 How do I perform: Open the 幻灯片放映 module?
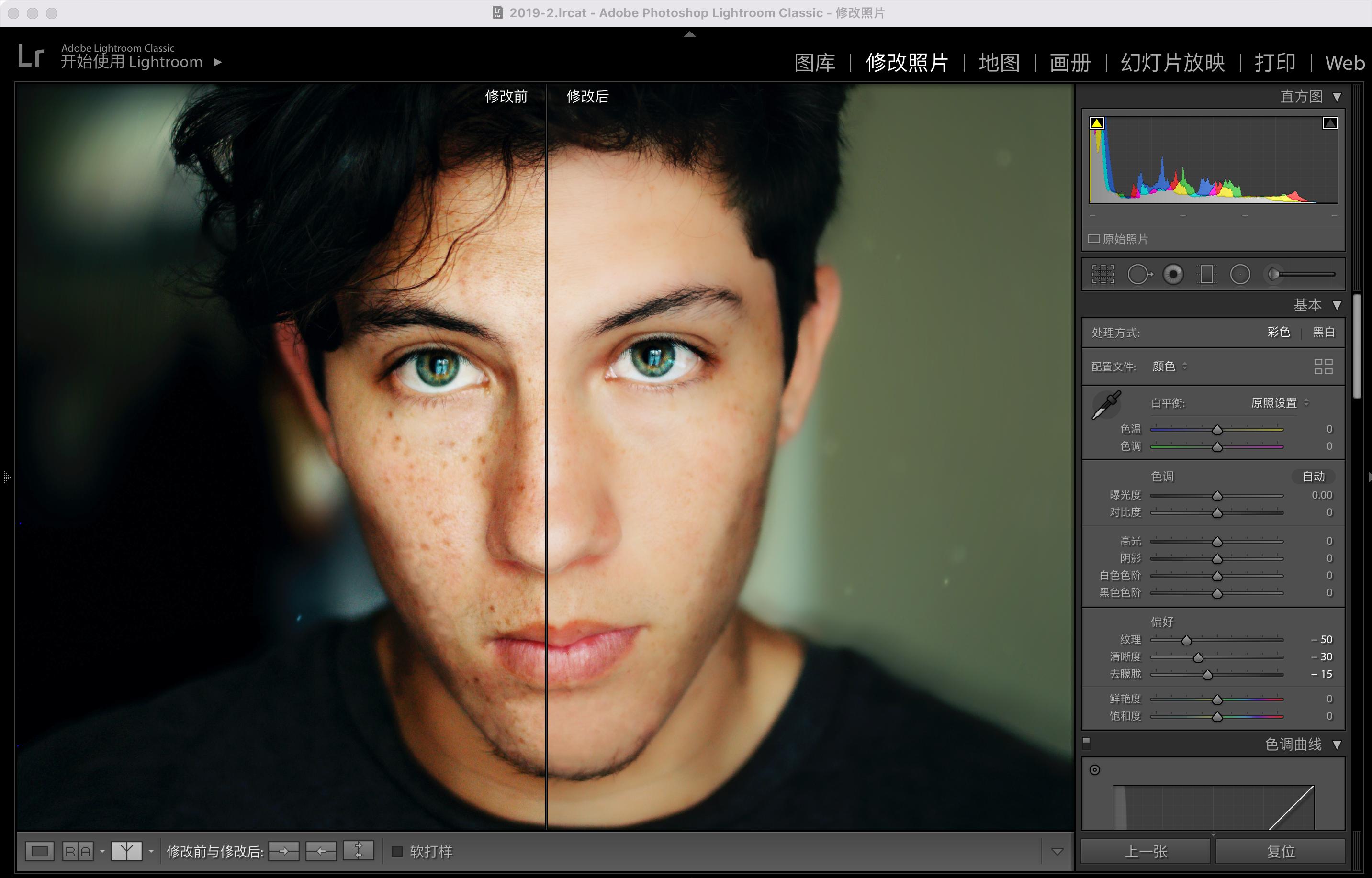pos(1172,63)
